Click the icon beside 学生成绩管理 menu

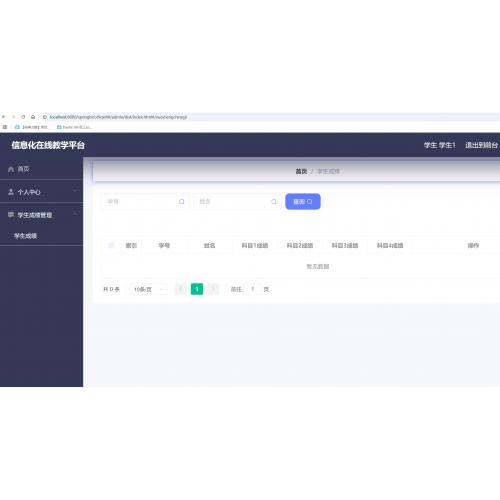(x=11, y=214)
